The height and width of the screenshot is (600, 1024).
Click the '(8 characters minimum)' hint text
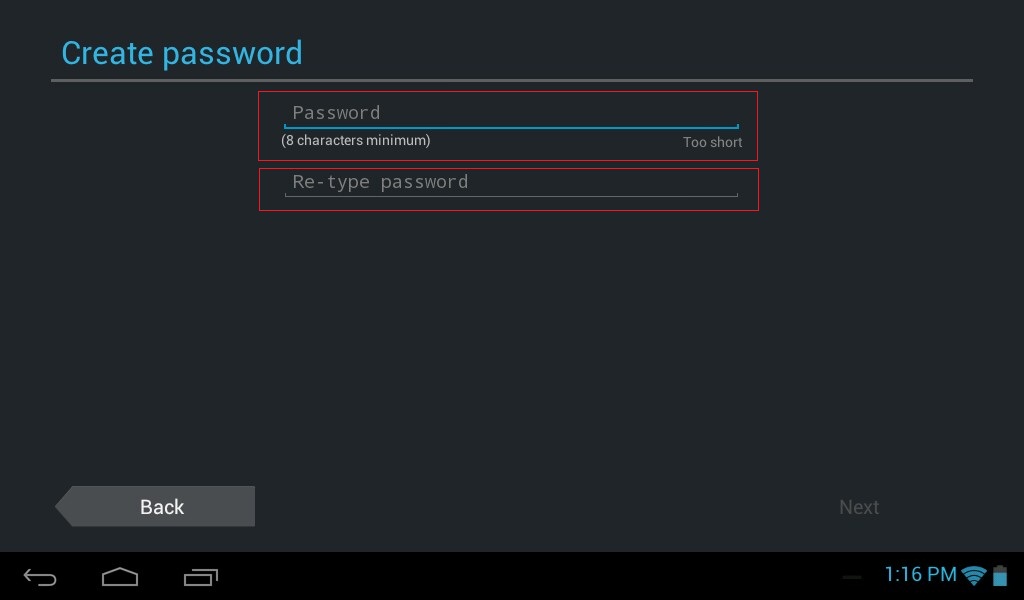(356, 140)
